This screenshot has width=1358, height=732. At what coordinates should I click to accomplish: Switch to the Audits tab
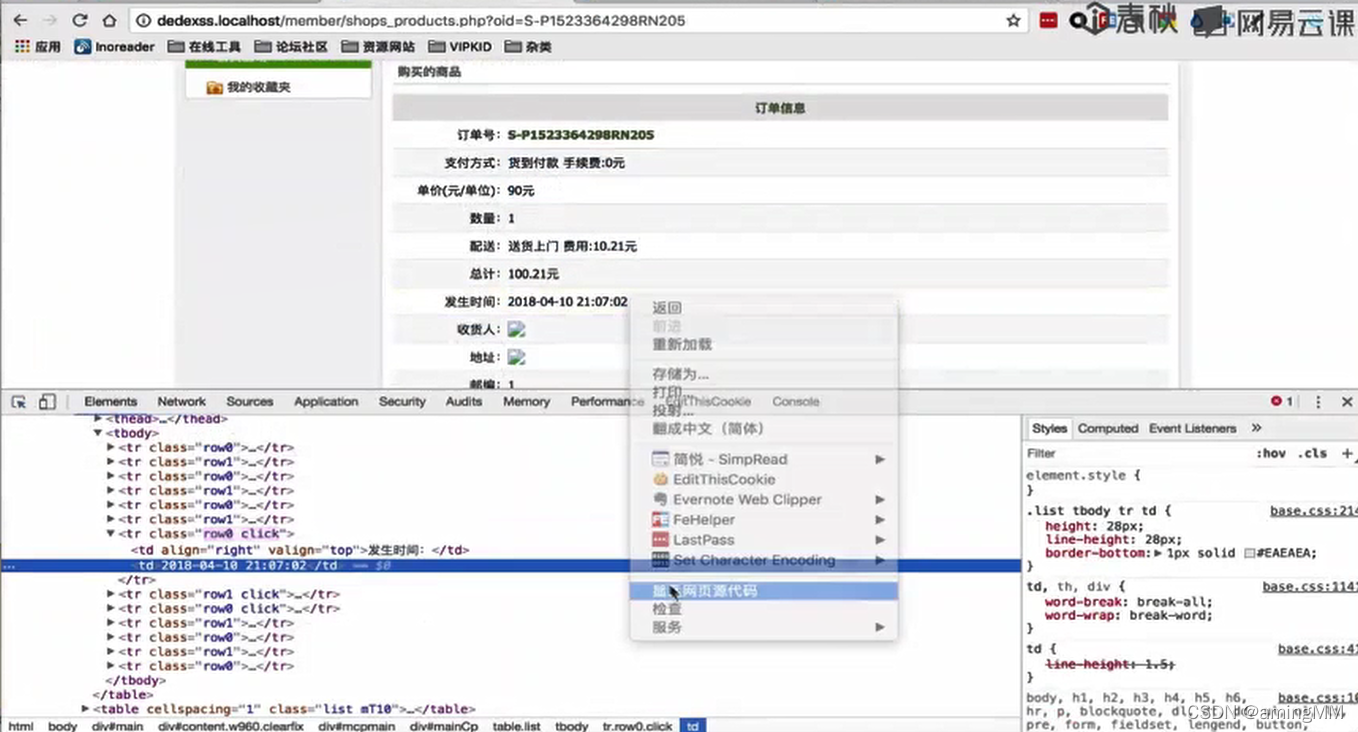coord(463,401)
